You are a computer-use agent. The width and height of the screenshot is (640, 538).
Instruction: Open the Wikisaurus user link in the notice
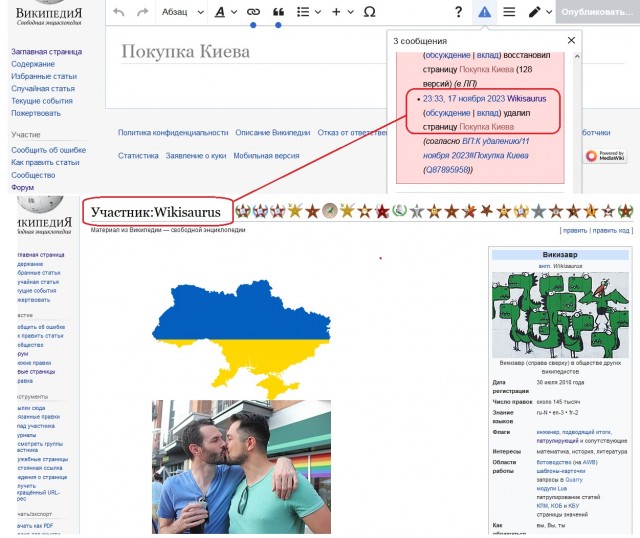(527, 98)
